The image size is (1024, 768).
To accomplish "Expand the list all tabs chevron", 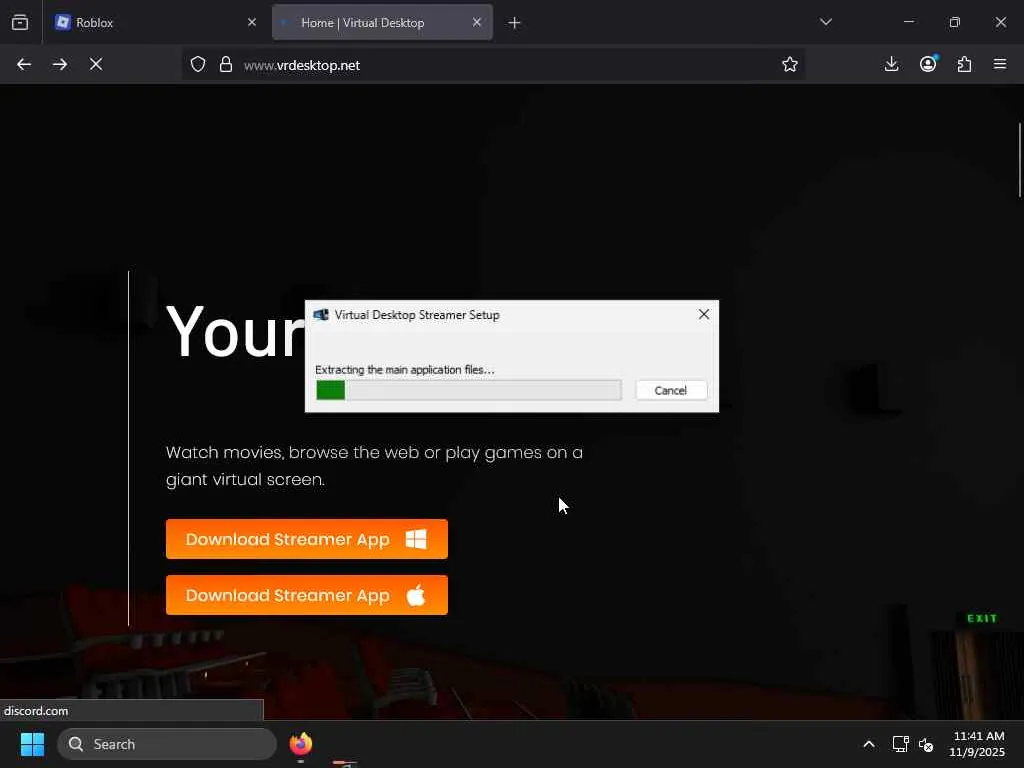I will click(x=825, y=22).
